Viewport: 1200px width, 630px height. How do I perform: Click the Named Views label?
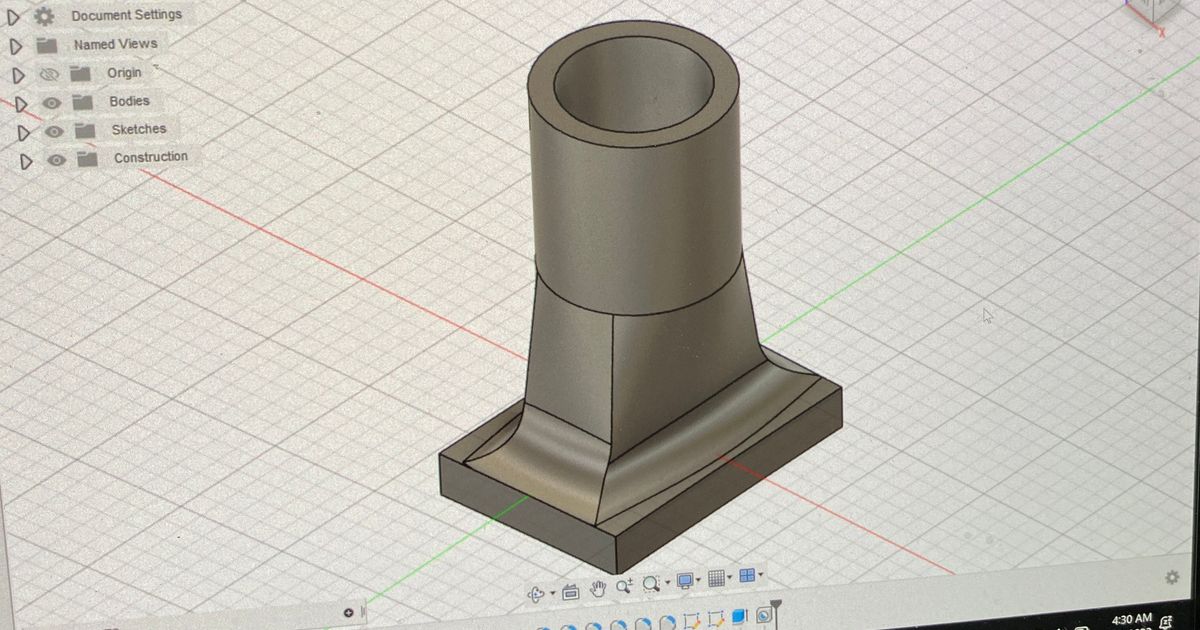(115, 43)
